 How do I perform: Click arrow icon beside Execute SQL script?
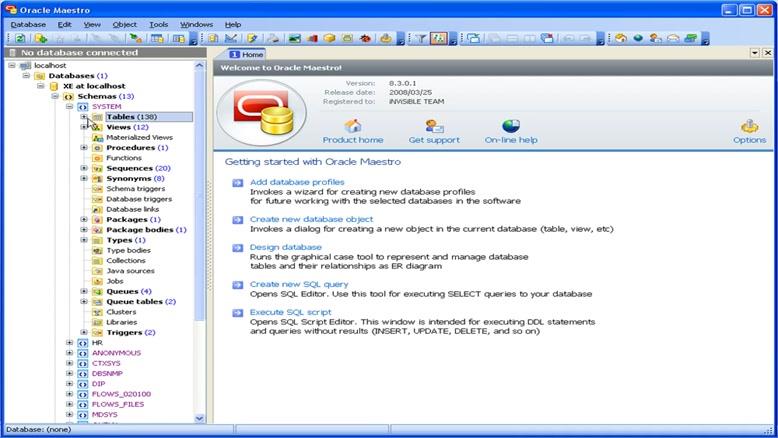tap(237, 313)
